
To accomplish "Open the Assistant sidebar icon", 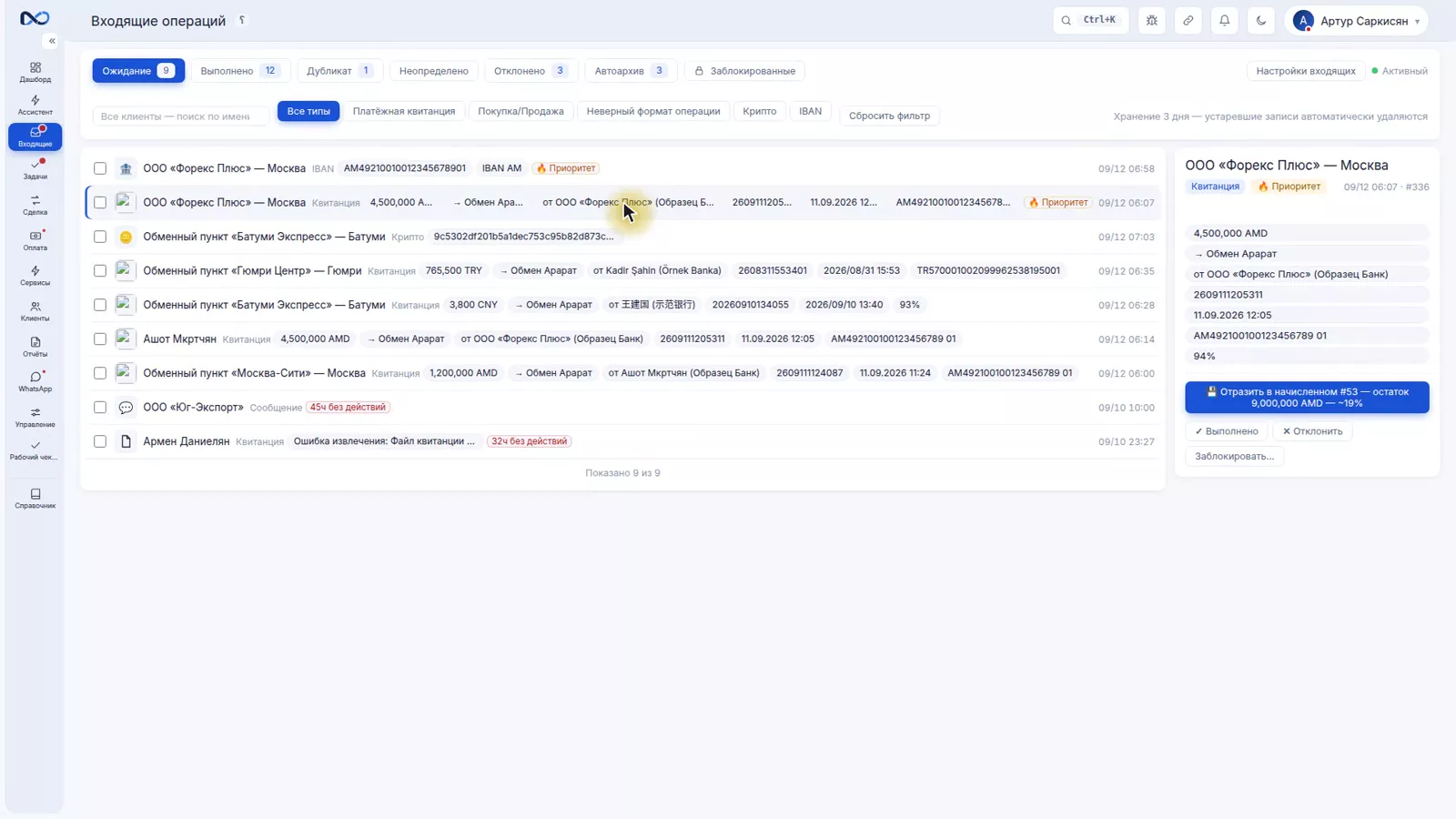I will click(35, 105).
